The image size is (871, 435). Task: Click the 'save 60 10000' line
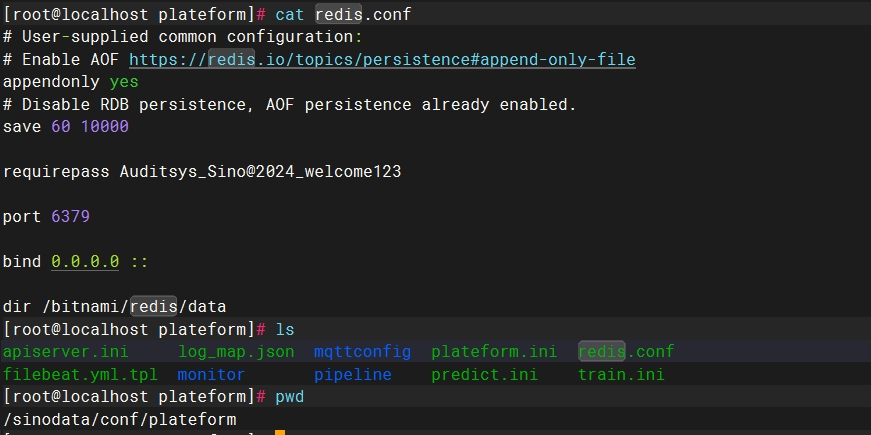point(66,127)
